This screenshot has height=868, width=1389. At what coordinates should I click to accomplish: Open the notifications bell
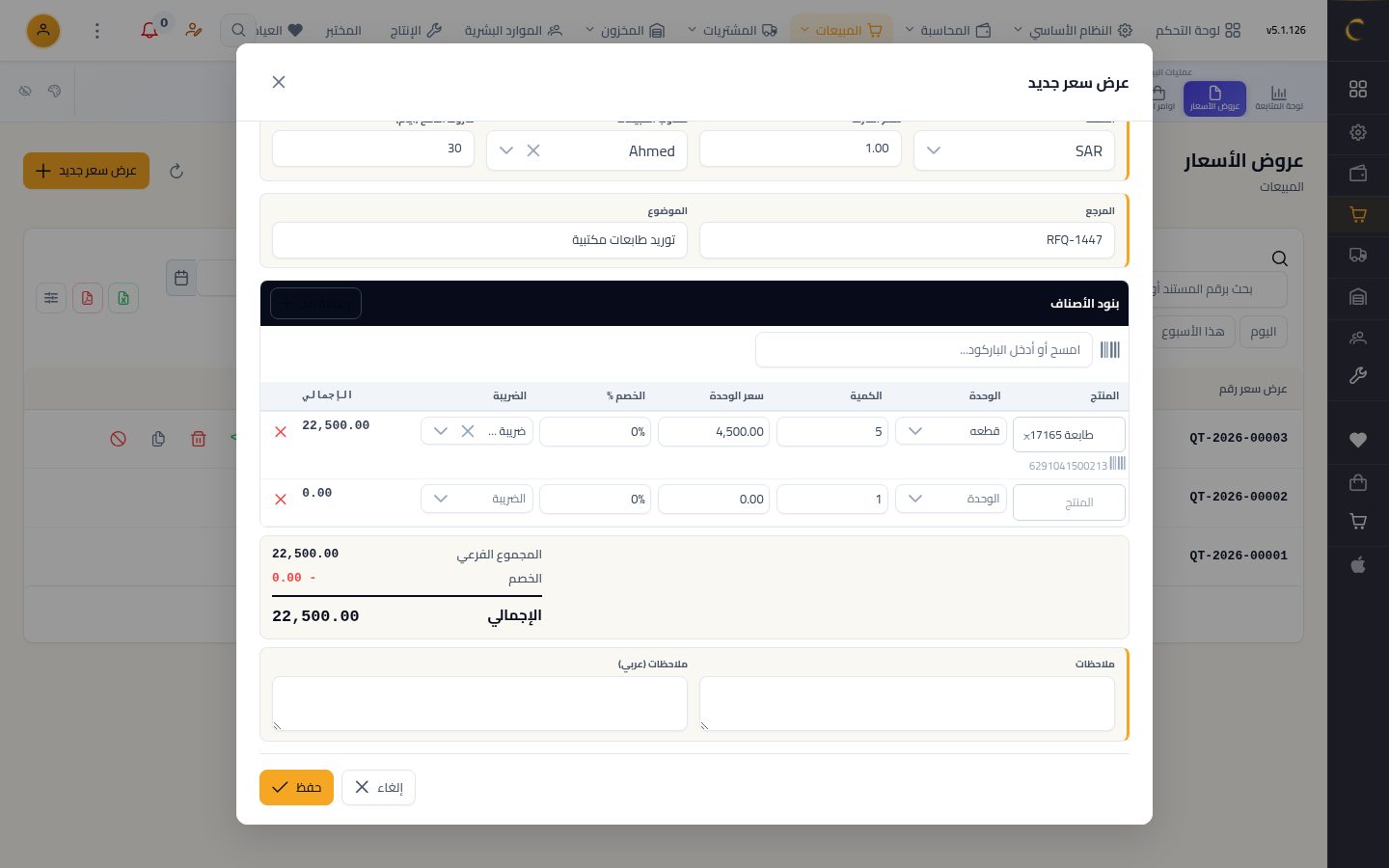(x=150, y=30)
